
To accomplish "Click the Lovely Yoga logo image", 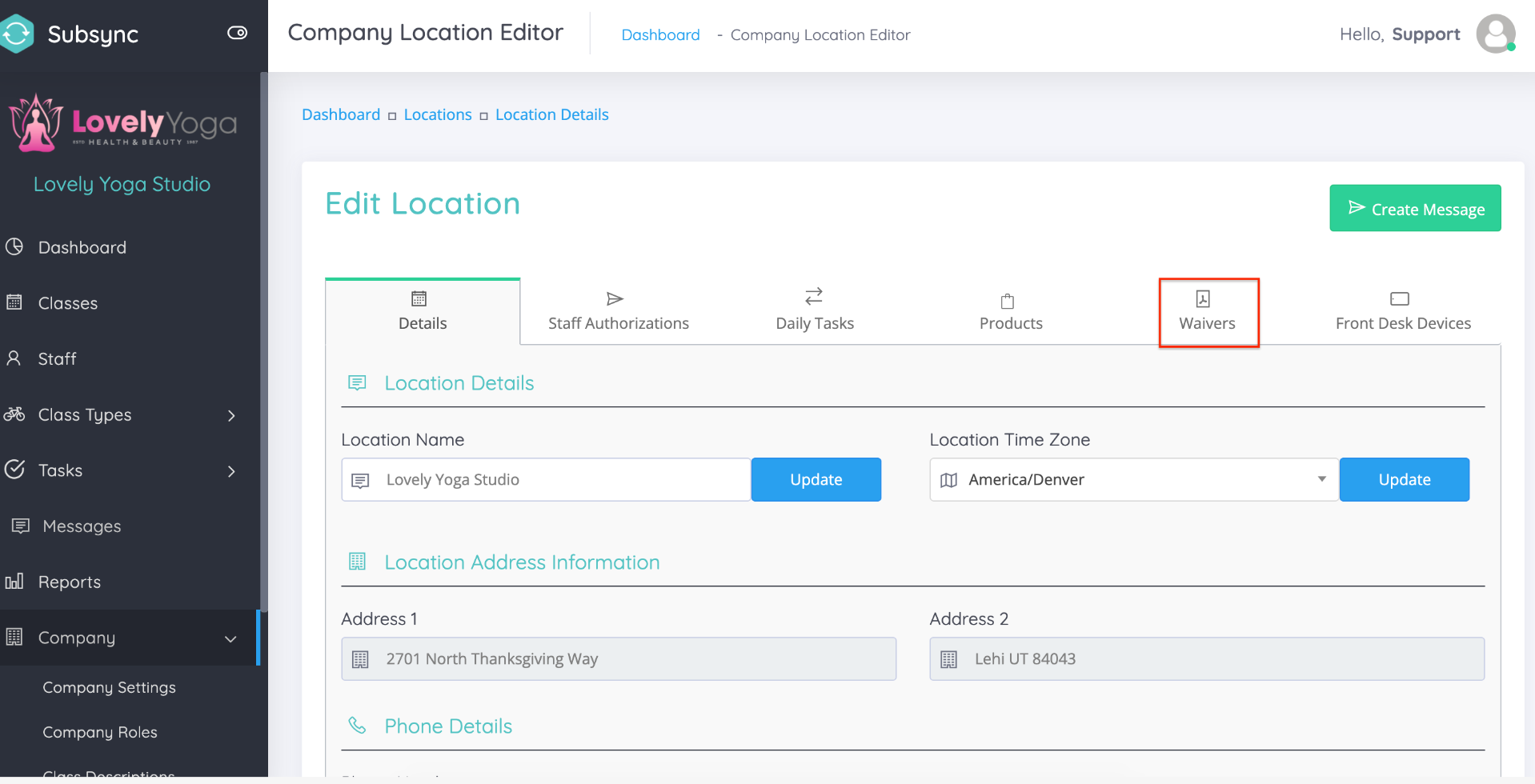I will [x=123, y=123].
